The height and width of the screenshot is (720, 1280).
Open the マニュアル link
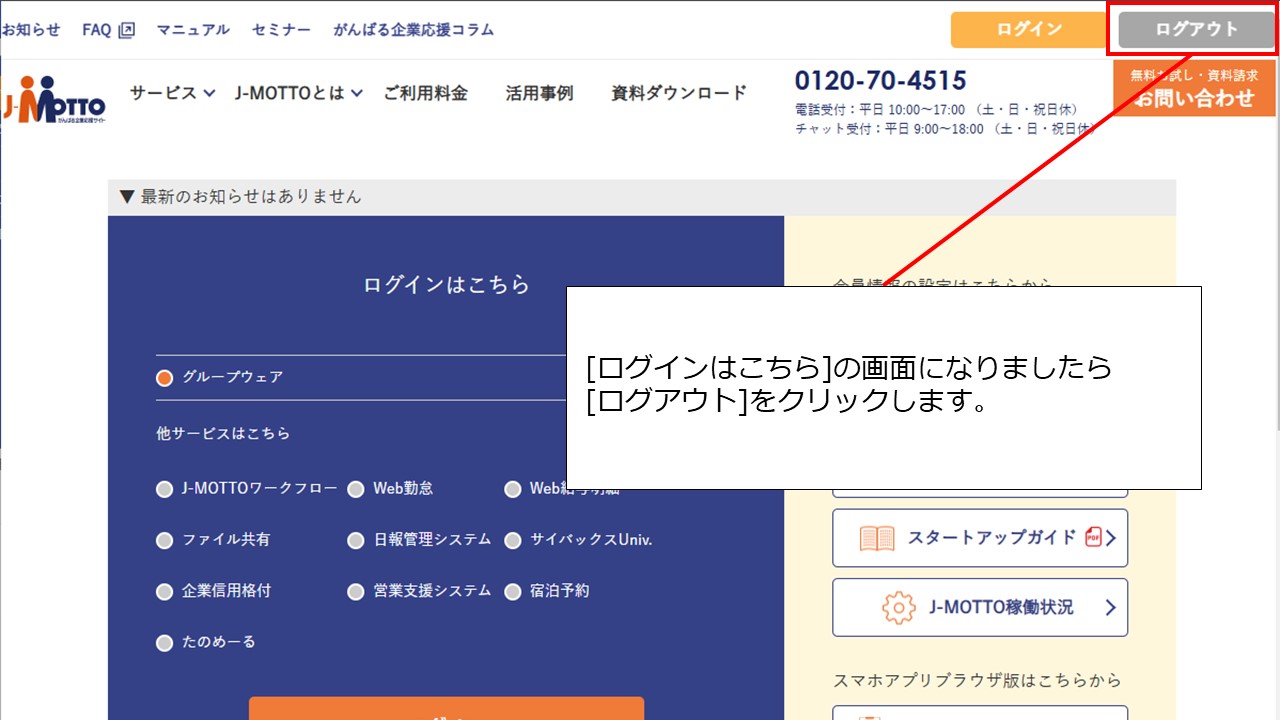pyautogui.click(x=193, y=30)
